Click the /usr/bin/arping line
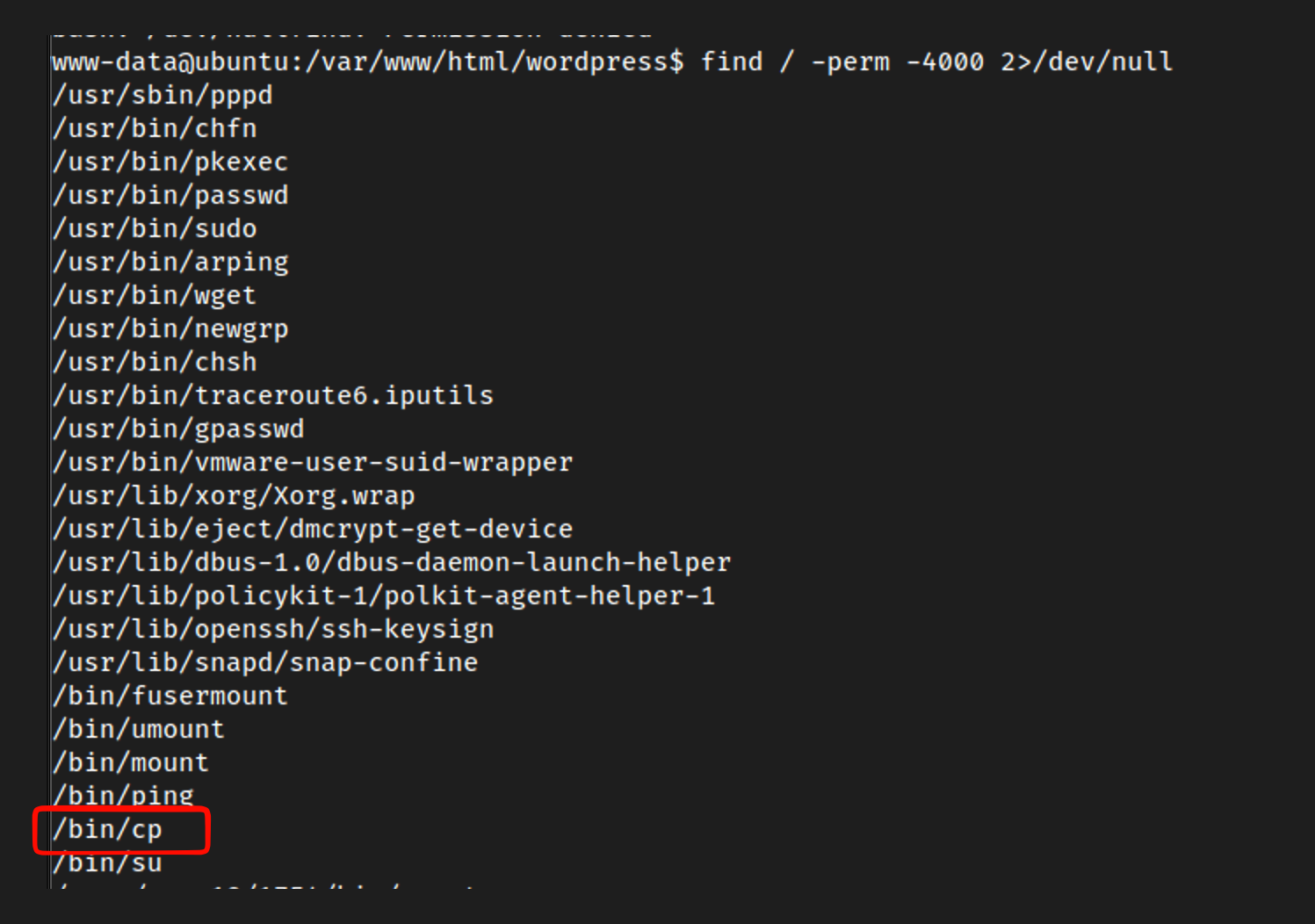Screen dimensions: 1315x924 tap(170, 262)
